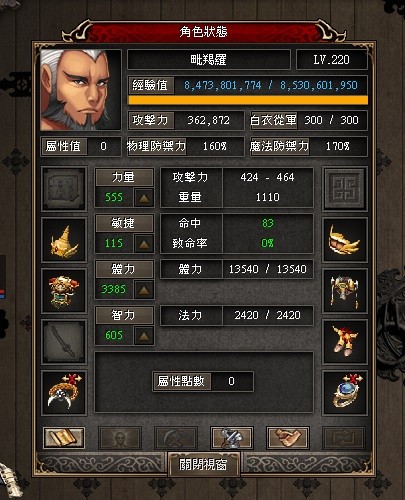Increase 智力 stat with arrow button
The height and width of the screenshot is (500, 405).
144,336
